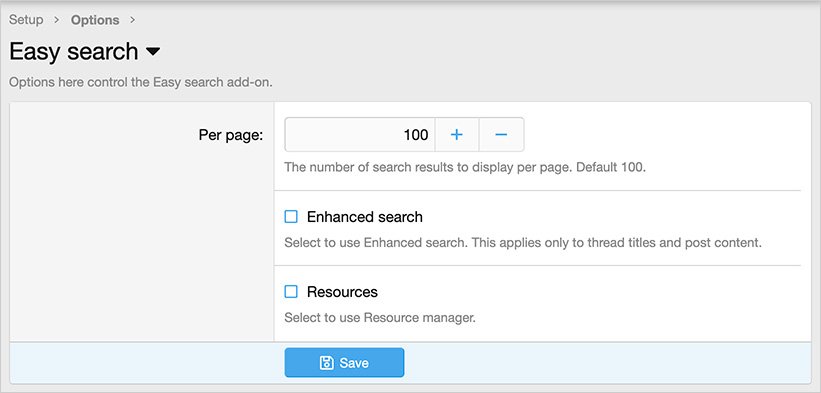Click the 'Enhanced search' label text
The width and height of the screenshot is (821, 393).
pos(364,217)
